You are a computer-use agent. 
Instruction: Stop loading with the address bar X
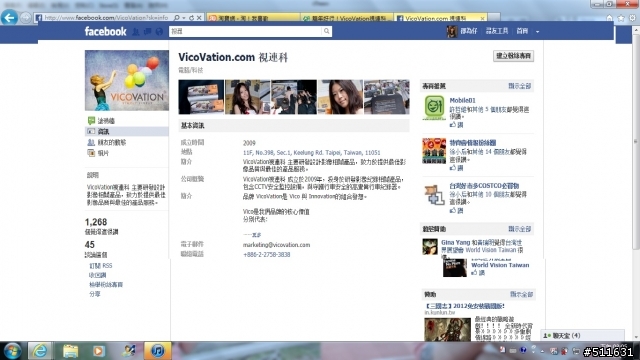point(199,18)
